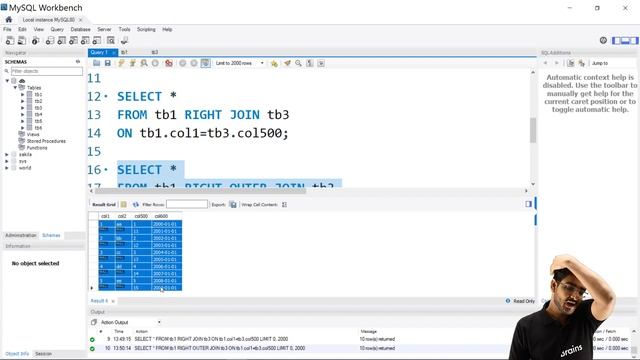This screenshot has height=360, width=640.
Task: Click the star favorite snippet icon
Action: [x=274, y=63]
